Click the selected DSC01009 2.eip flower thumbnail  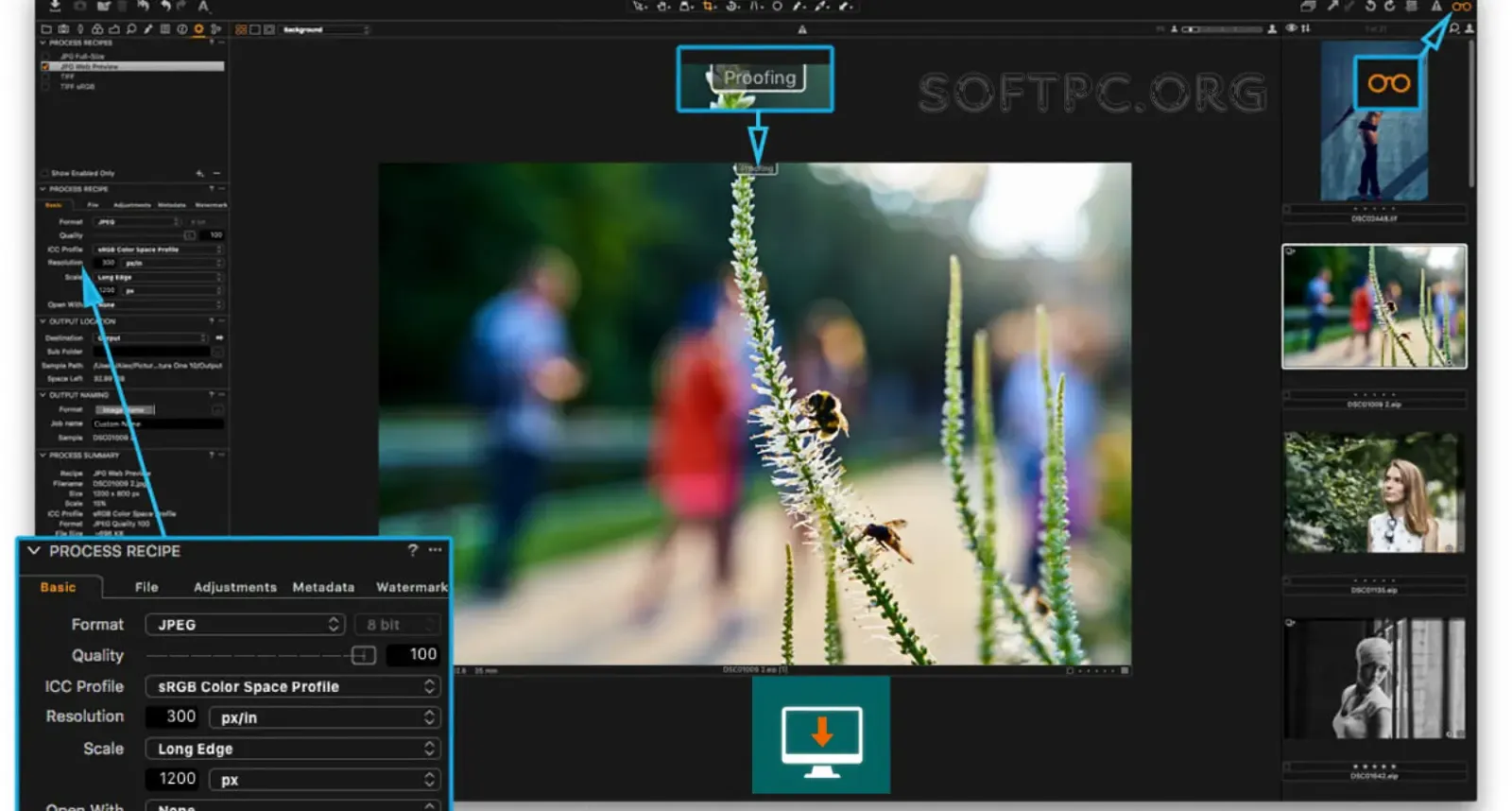[1374, 306]
